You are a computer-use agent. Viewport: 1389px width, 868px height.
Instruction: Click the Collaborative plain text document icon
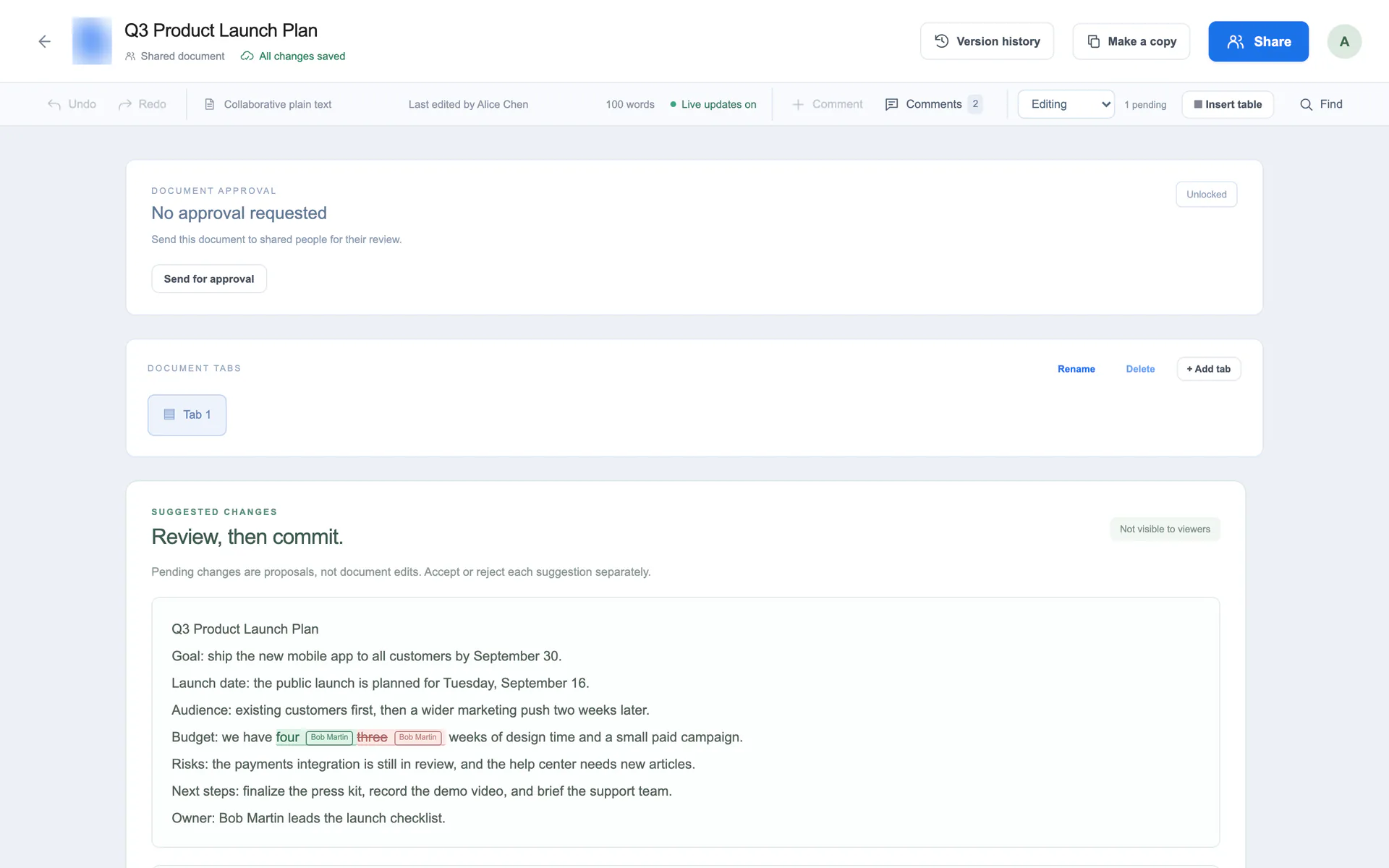tap(210, 104)
